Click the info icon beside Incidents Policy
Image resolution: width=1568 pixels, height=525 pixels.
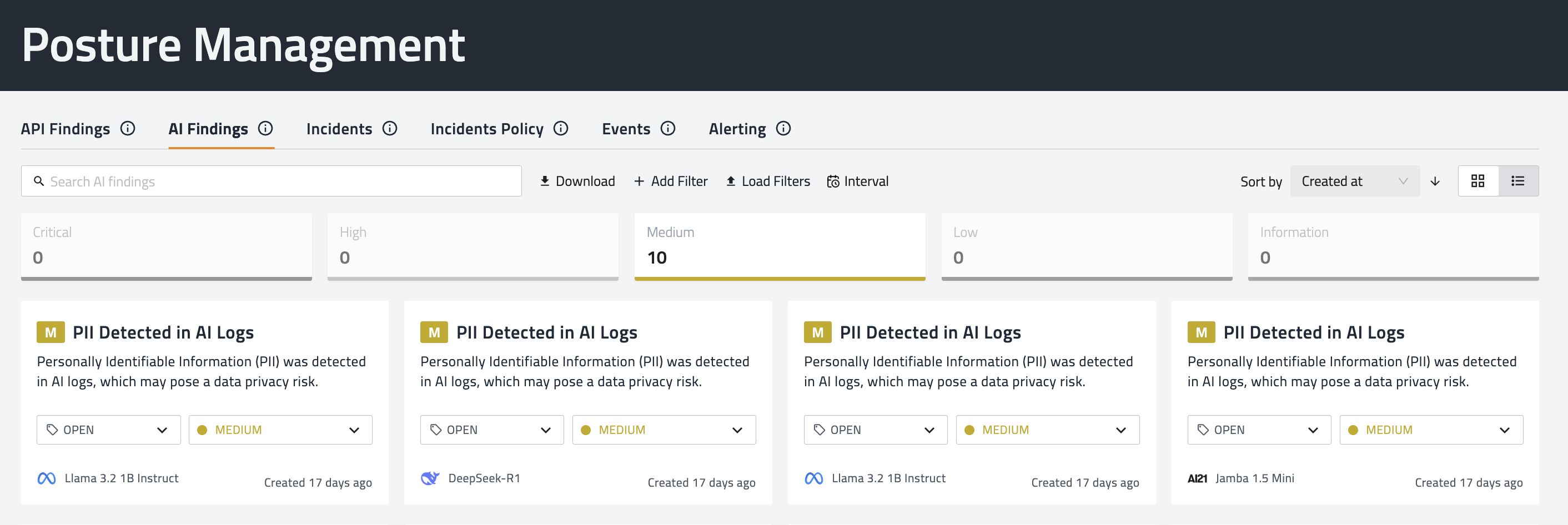click(x=561, y=128)
